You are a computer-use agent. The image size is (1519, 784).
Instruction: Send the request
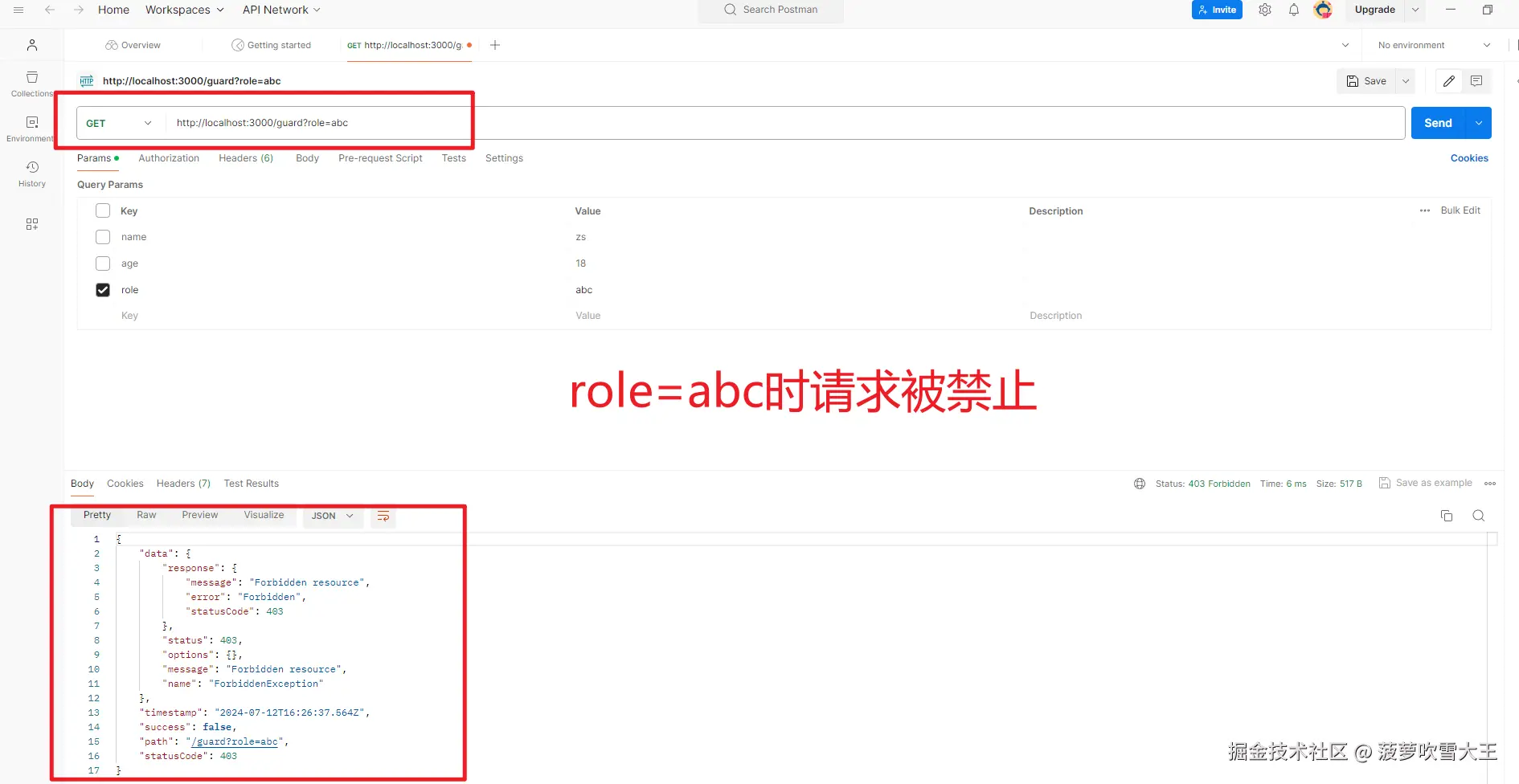[1439, 122]
